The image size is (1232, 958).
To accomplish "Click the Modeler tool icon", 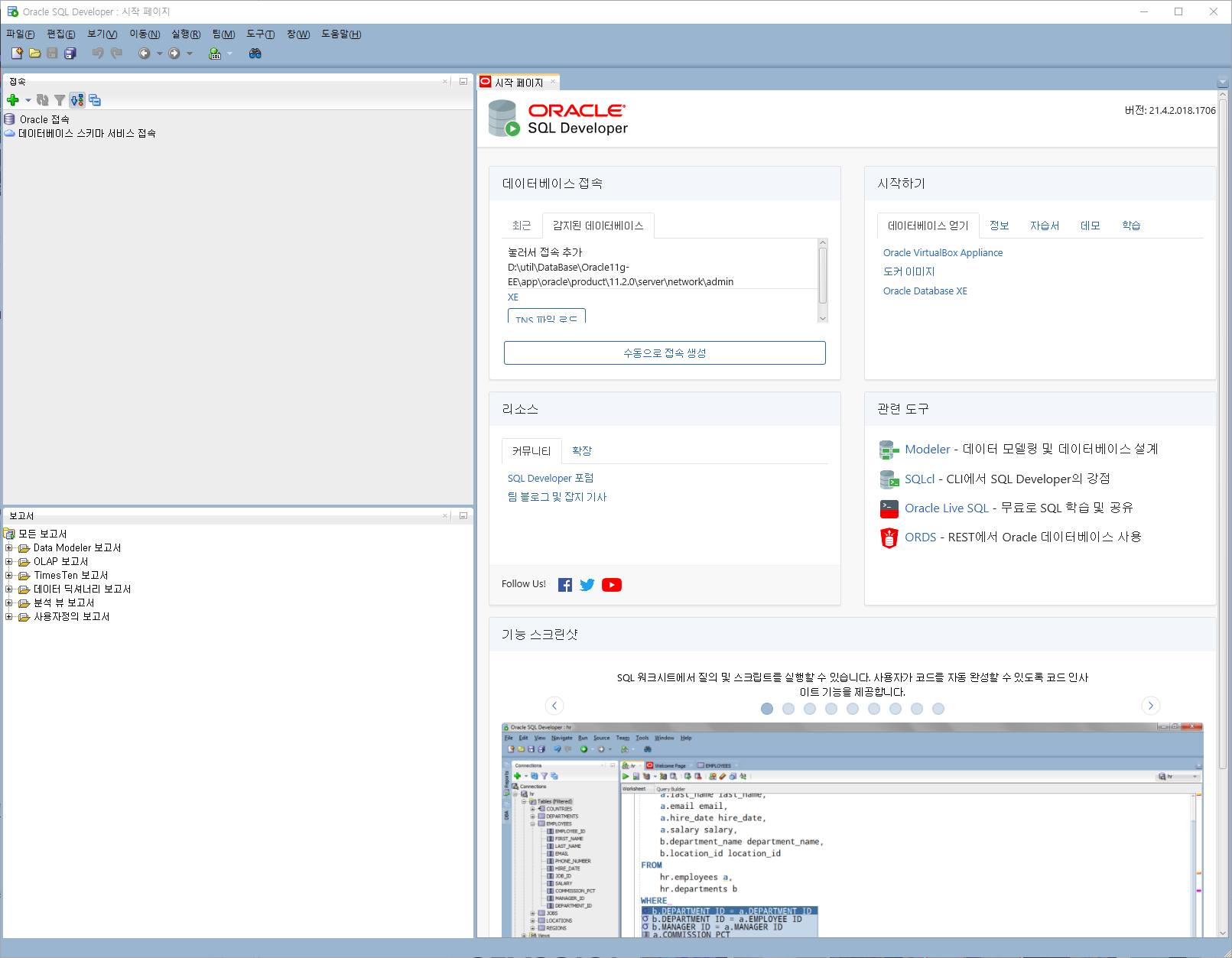I will pyautogui.click(x=889, y=450).
